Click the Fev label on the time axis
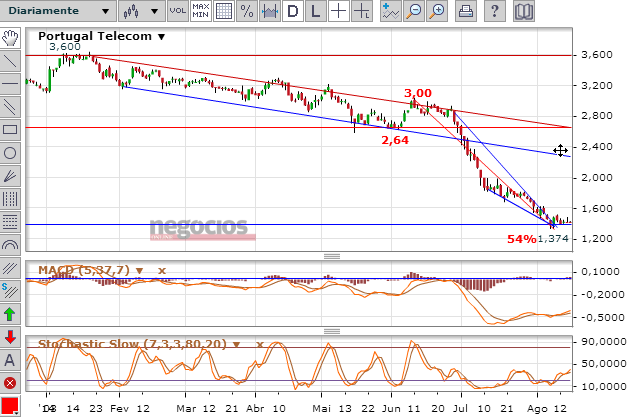The width and height of the screenshot is (644, 419). [x=120, y=409]
